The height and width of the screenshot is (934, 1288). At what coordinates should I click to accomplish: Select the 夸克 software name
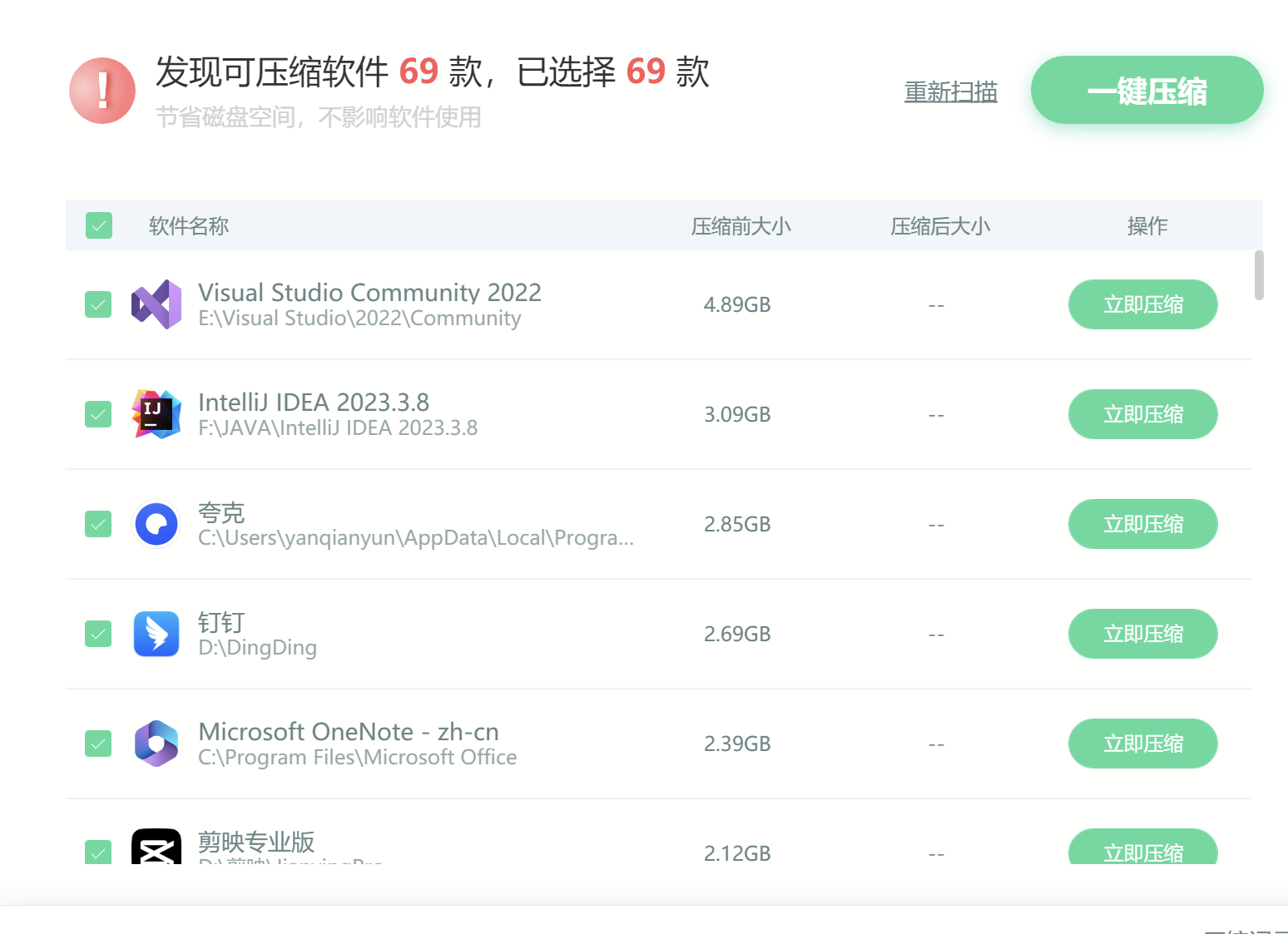tap(221, 512)
